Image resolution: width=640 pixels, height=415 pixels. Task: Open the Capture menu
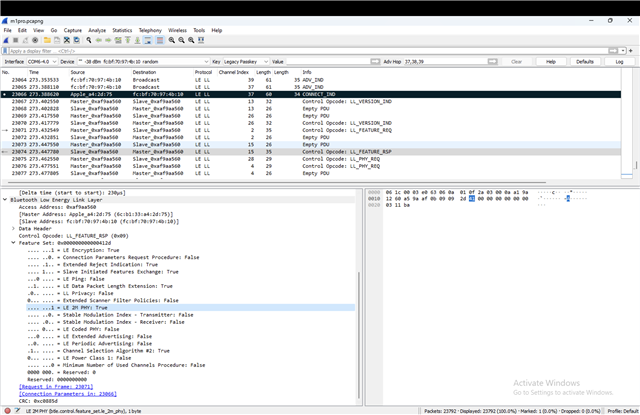coord(73,30)
